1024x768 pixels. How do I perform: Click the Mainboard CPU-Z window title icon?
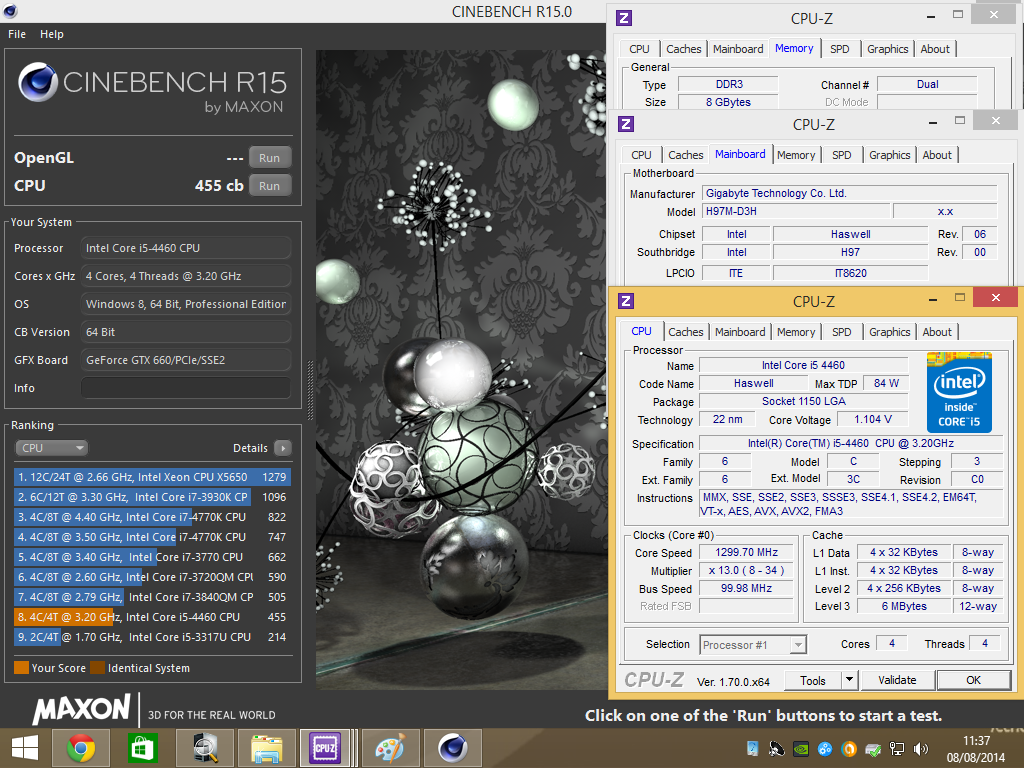626,123
